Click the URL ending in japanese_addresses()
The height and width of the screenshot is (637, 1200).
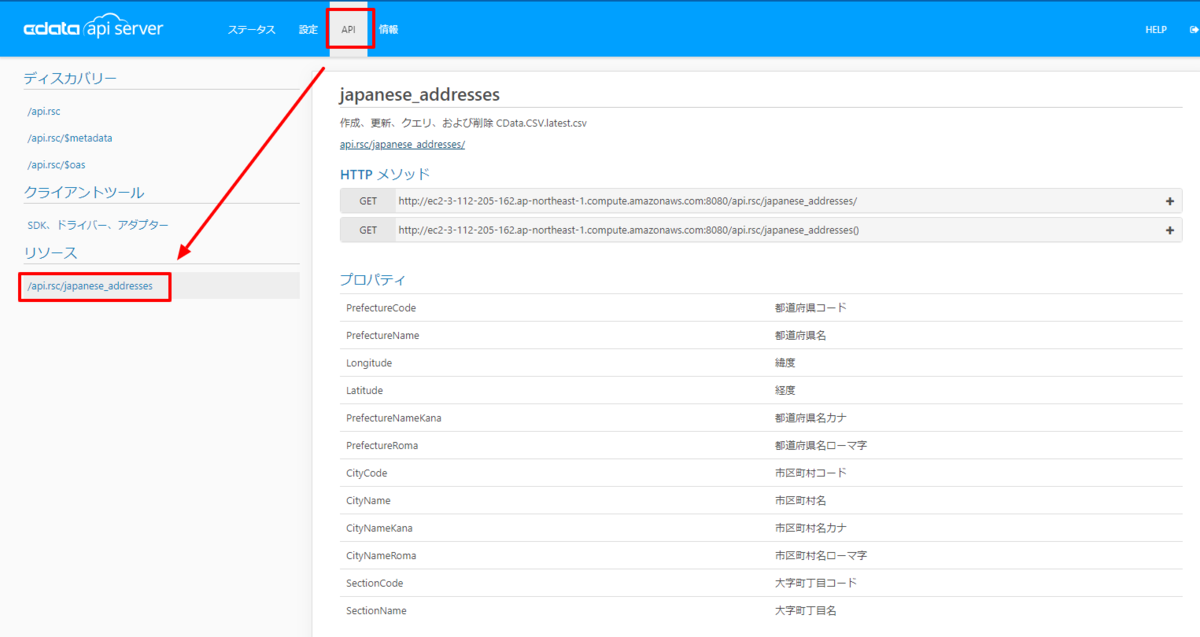coord(629,230)
